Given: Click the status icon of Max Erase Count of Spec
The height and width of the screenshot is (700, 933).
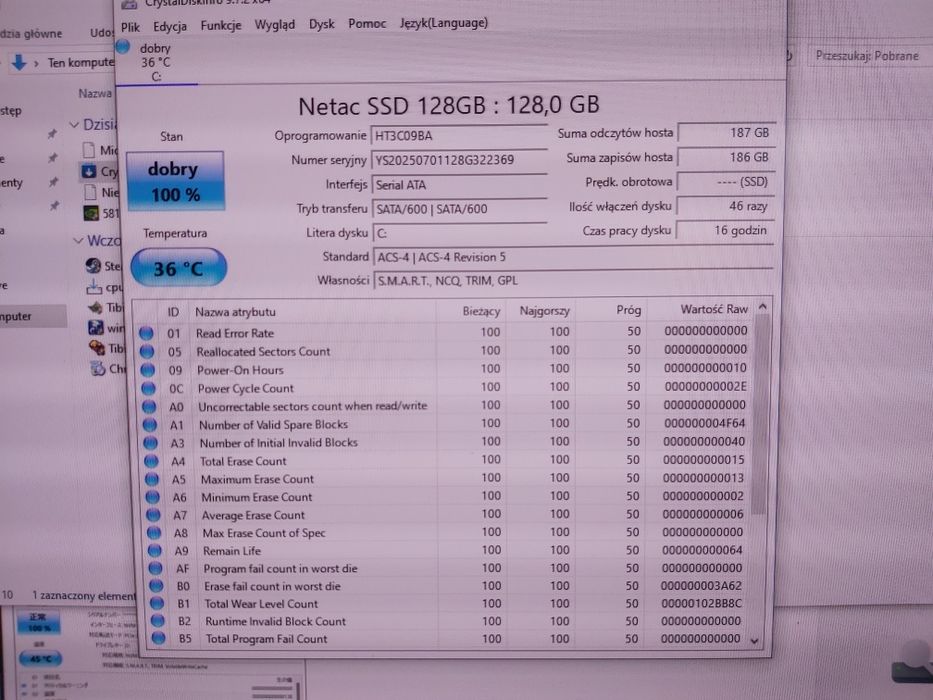Looking at the screenshot, I should (x=154, y=533).
